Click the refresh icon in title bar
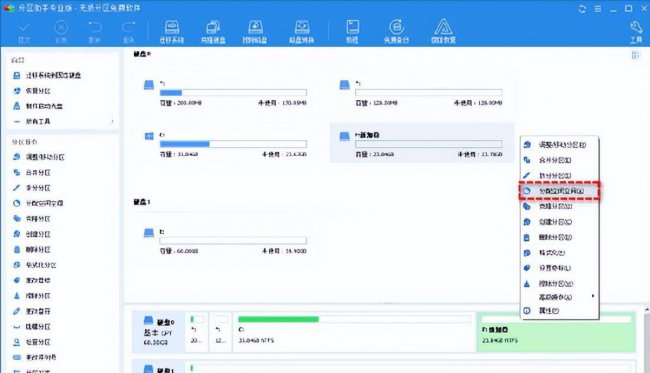The image size is (650, 373). [582, 9]
